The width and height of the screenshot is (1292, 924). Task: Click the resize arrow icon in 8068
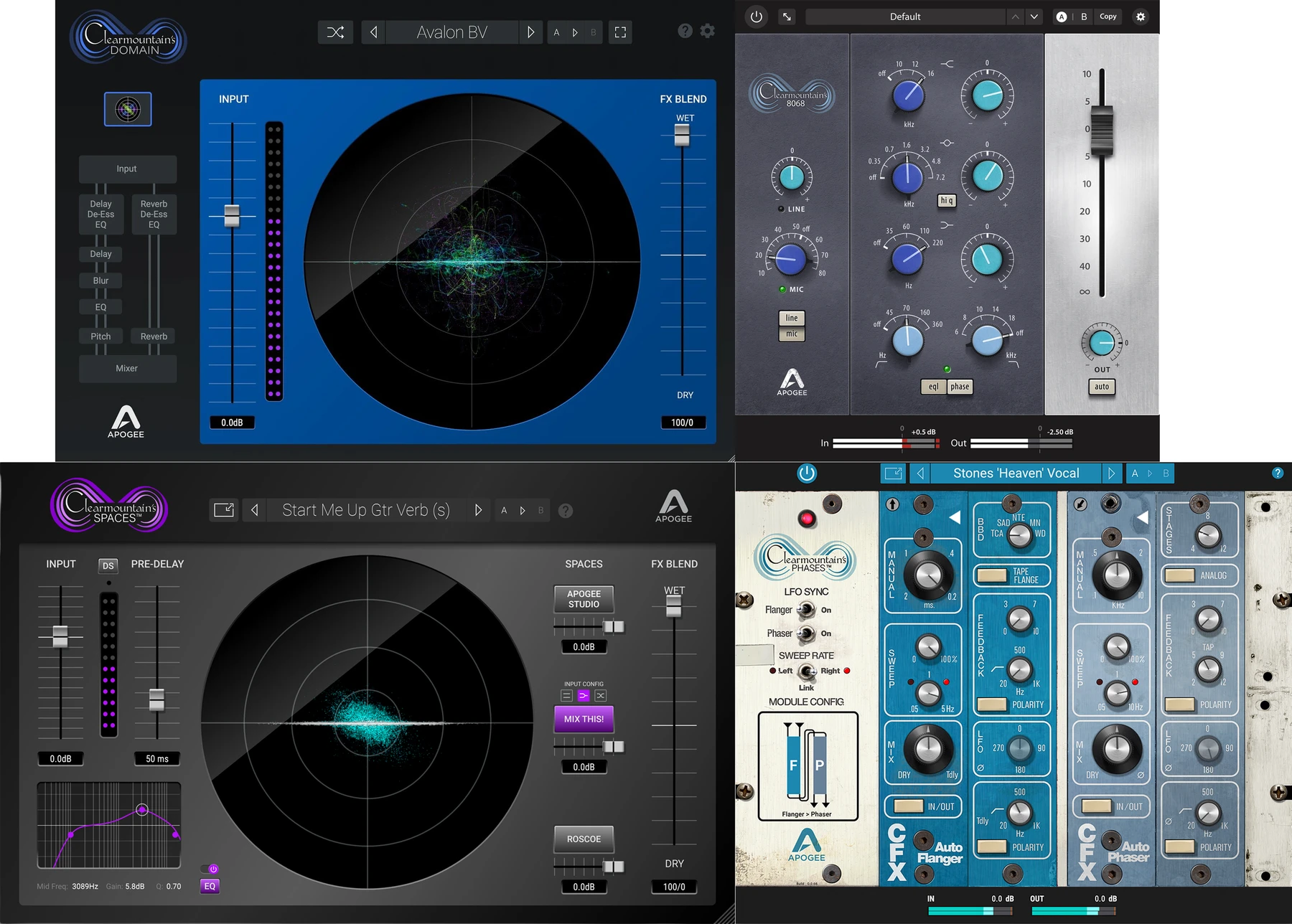(787, 16)
